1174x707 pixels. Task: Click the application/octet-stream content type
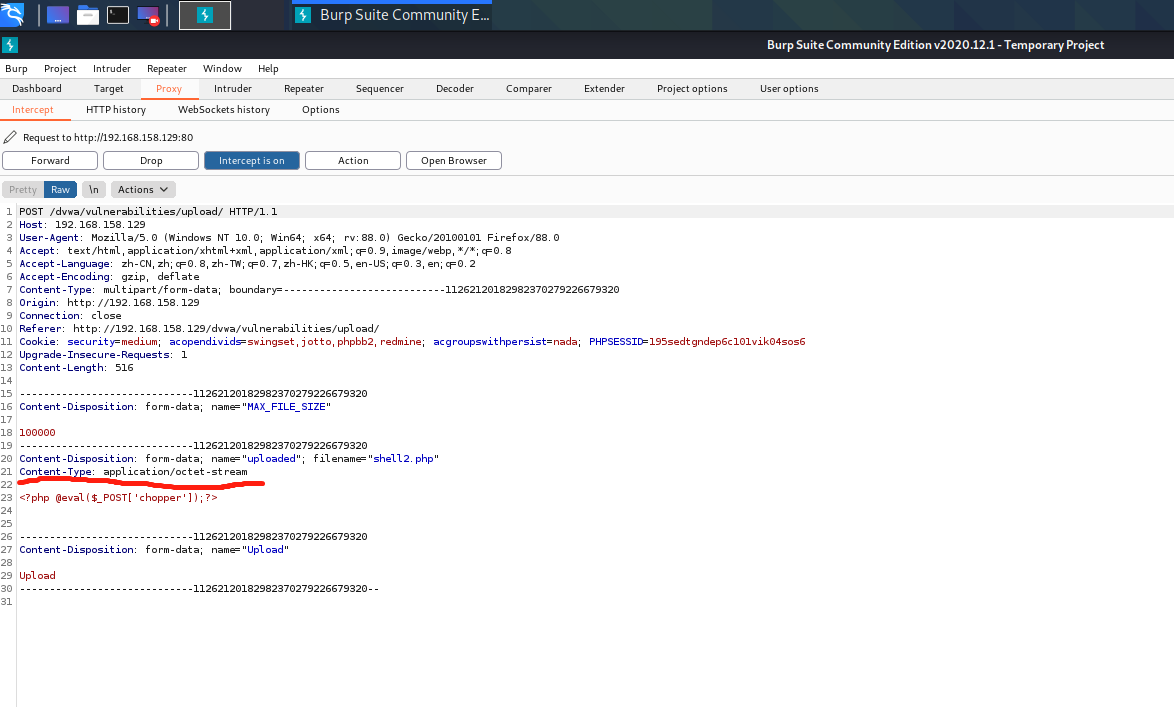point(175,472)
